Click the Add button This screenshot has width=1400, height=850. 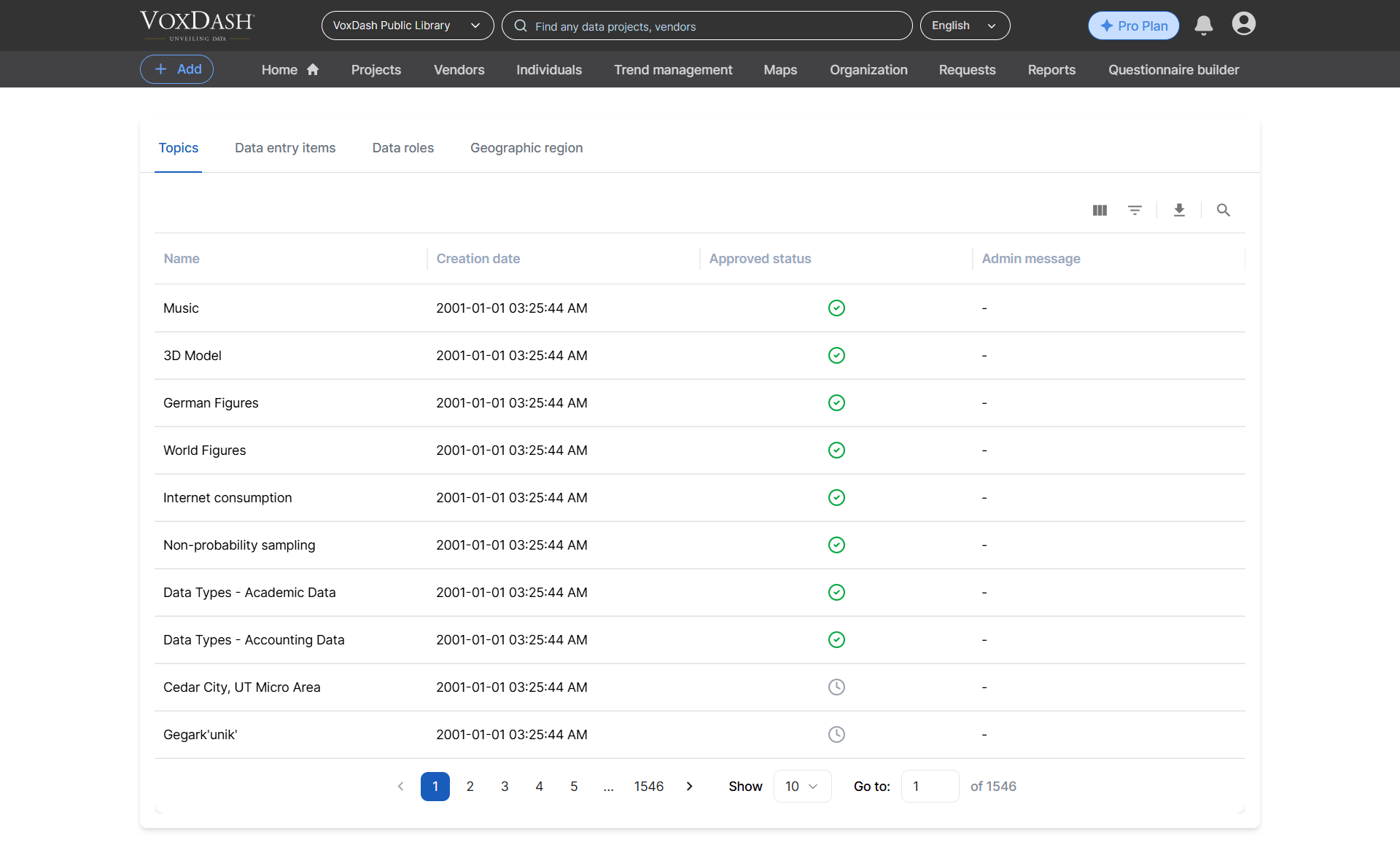pyautogui.click(x=176, y=69)
